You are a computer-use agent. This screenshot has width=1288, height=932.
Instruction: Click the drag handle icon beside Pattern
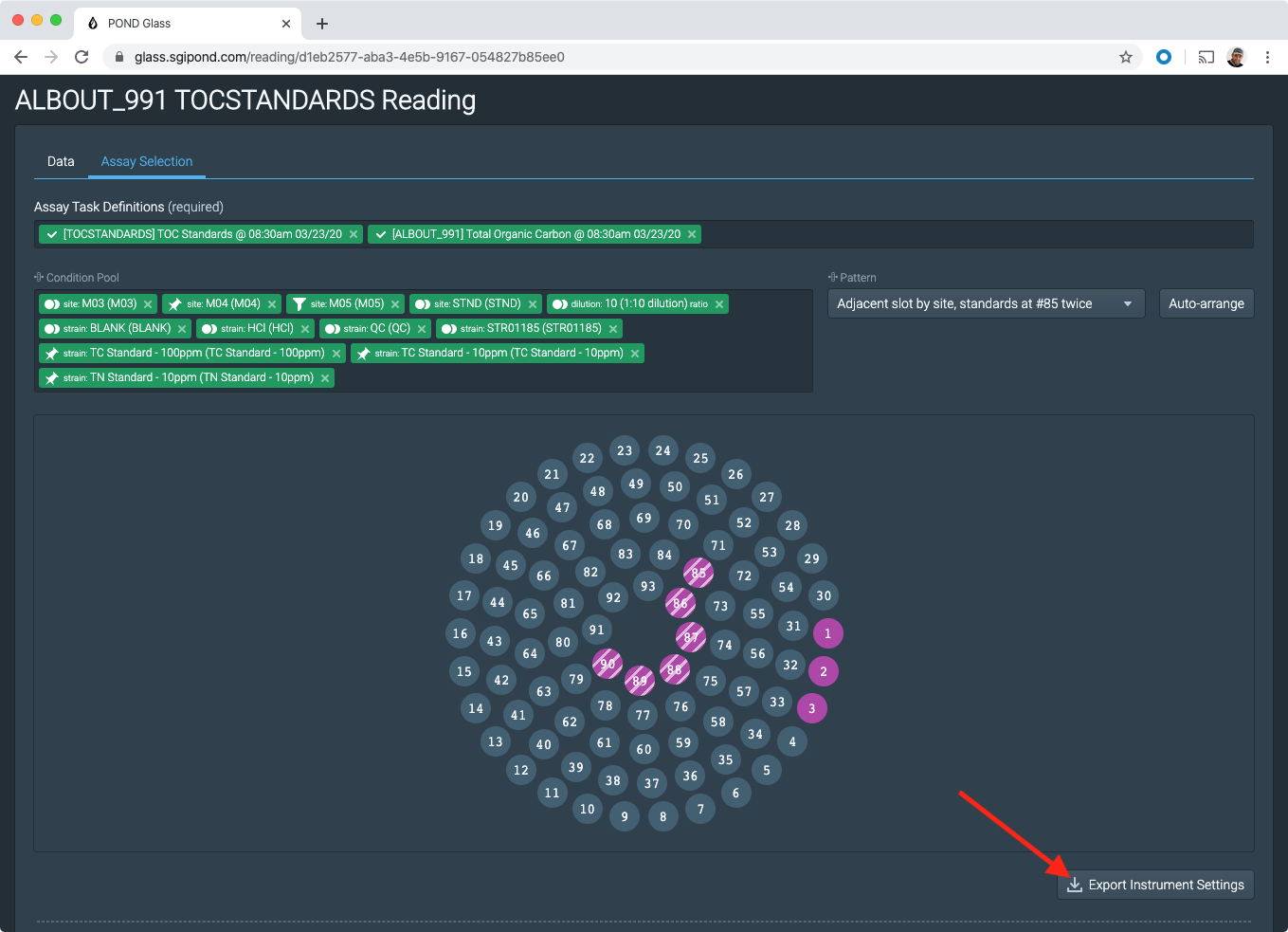831,277
